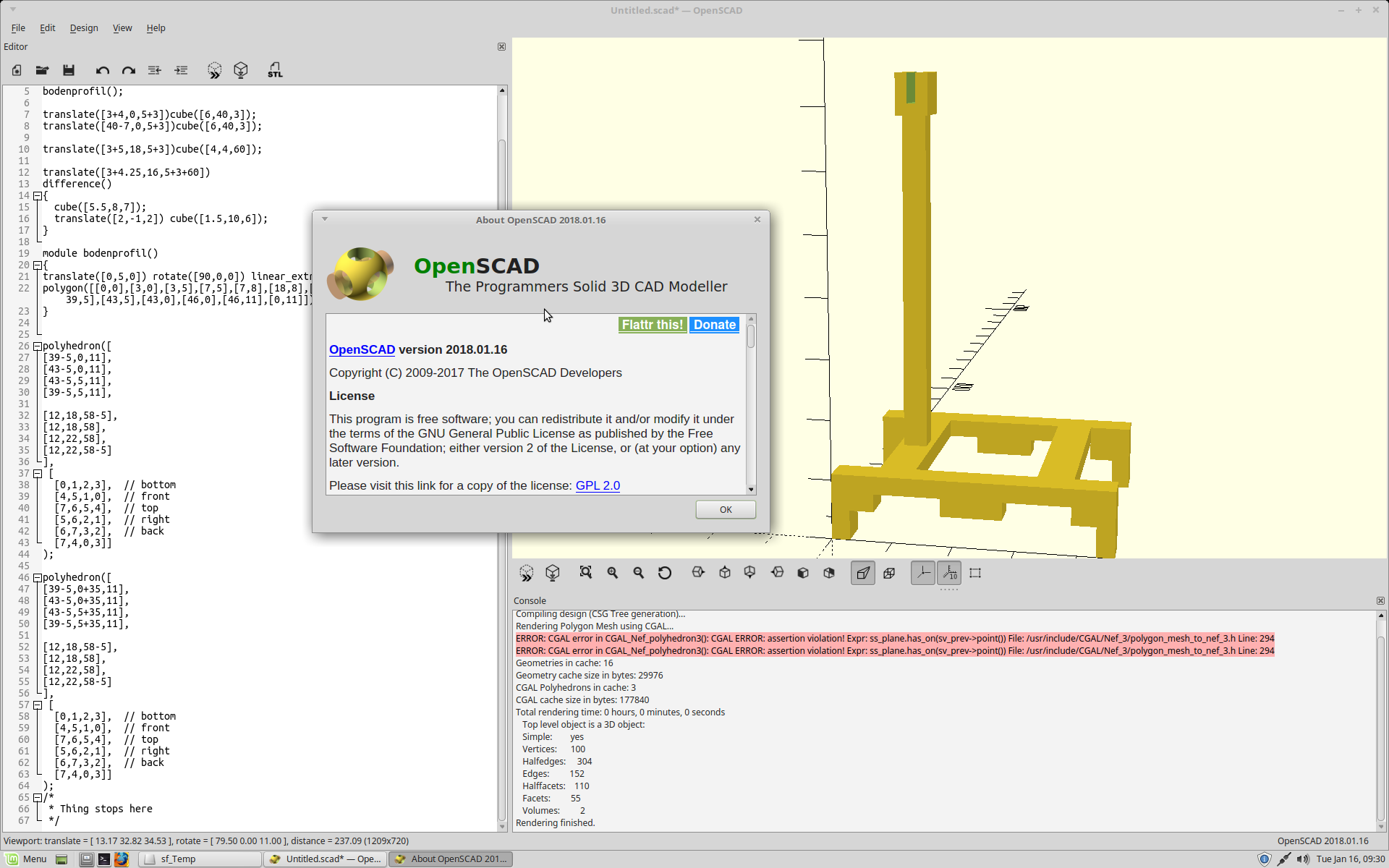Click the Unindent icon in editor toolbar
Viewport: 1389px width, 868px height.
click(154, 70)
